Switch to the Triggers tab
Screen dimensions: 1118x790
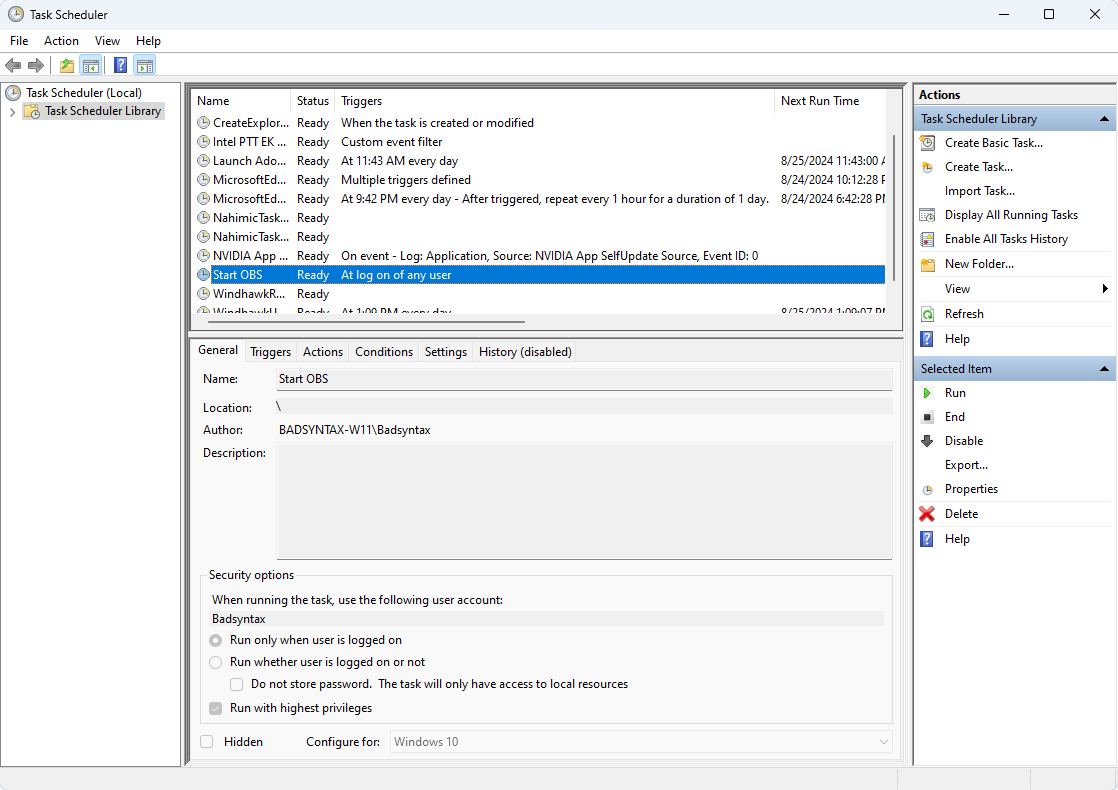(x=270, y=351)
